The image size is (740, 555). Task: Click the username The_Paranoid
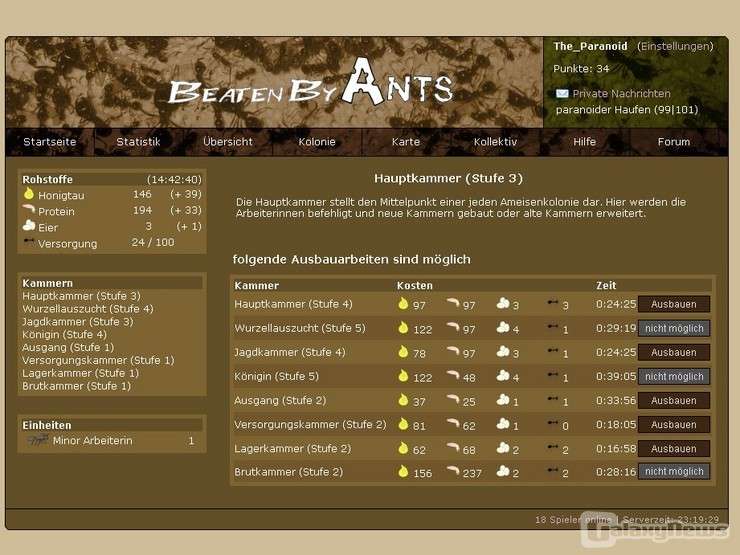coord(590,46)
